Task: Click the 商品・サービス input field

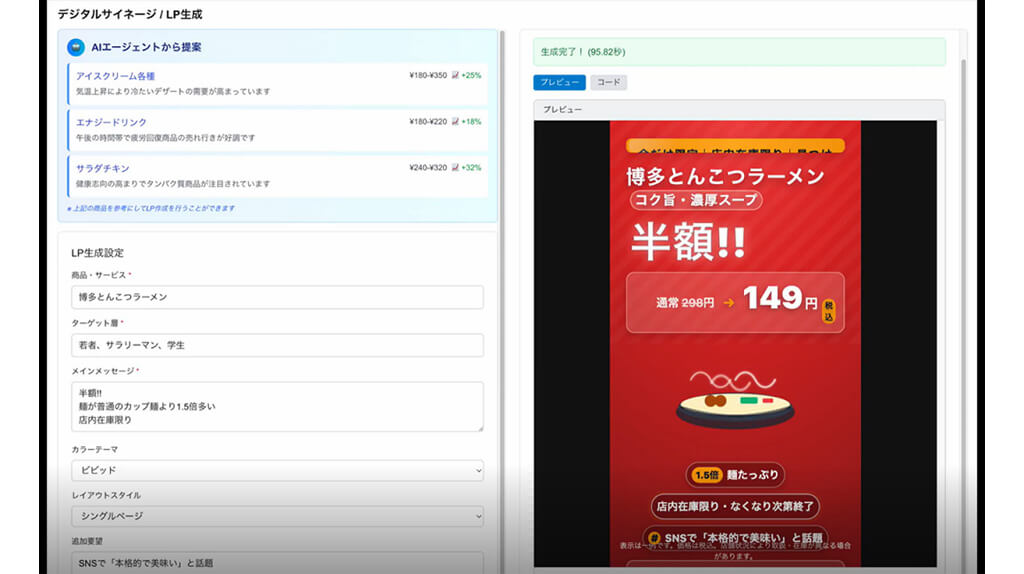Action: click(x=277, y=297)
